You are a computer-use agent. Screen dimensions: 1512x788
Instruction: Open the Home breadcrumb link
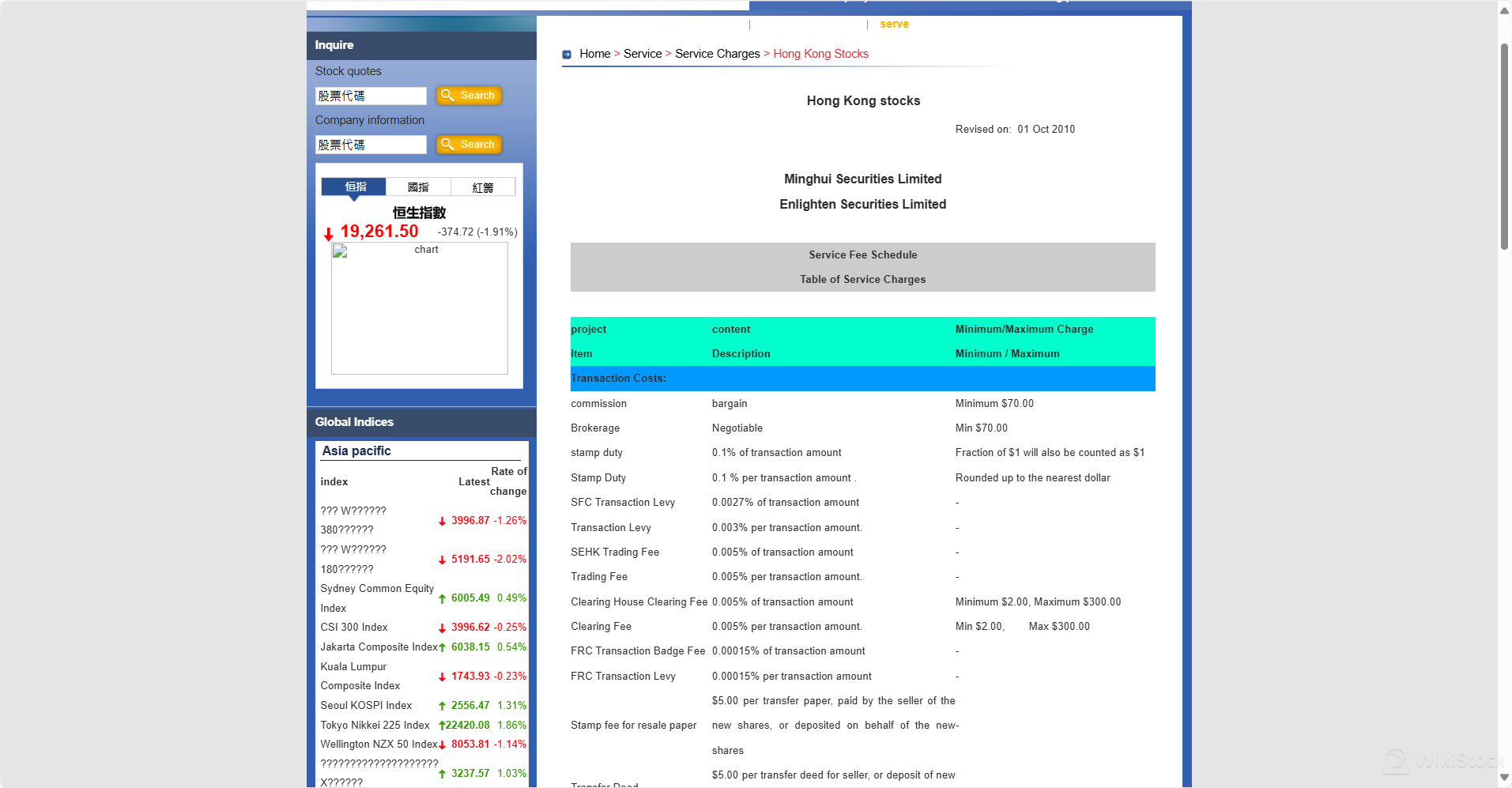[x=594, y=54]
